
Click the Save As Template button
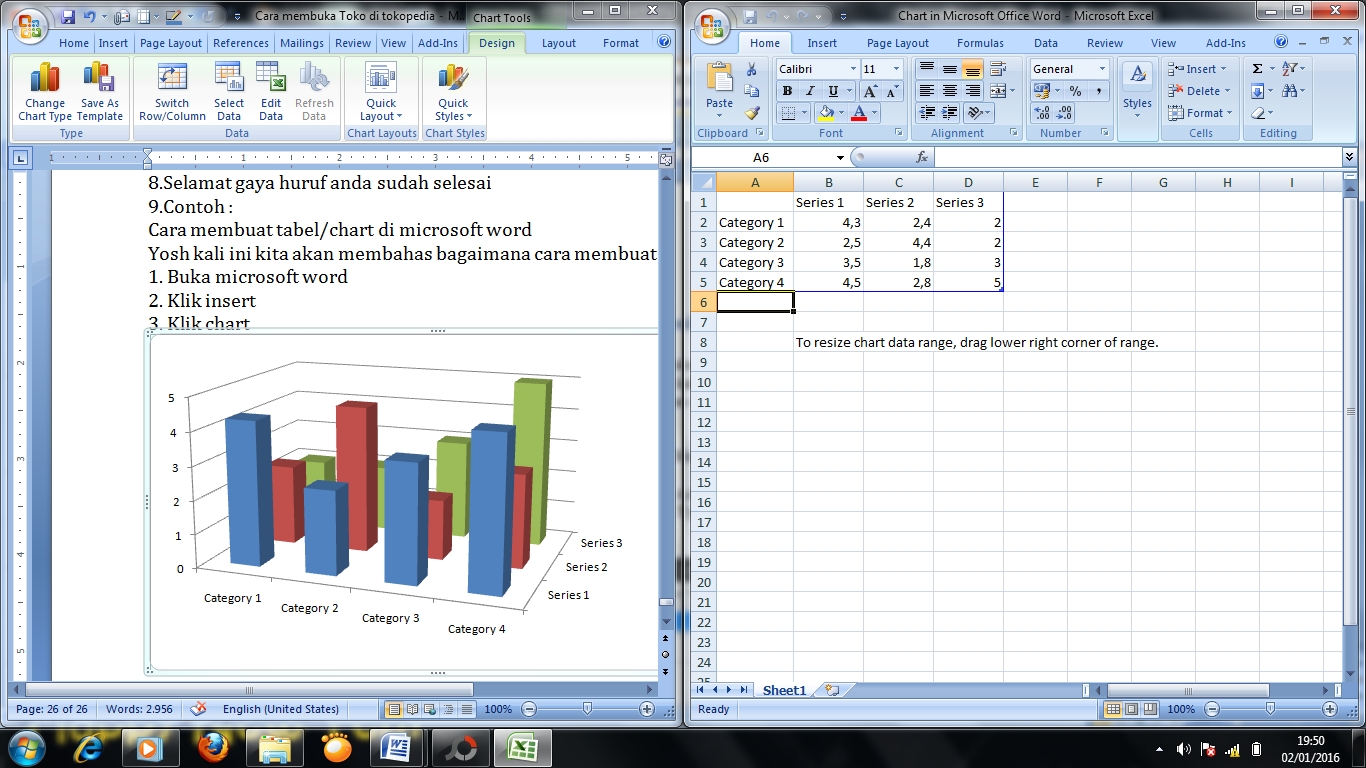pyautogui.click(x=99, y=90)
